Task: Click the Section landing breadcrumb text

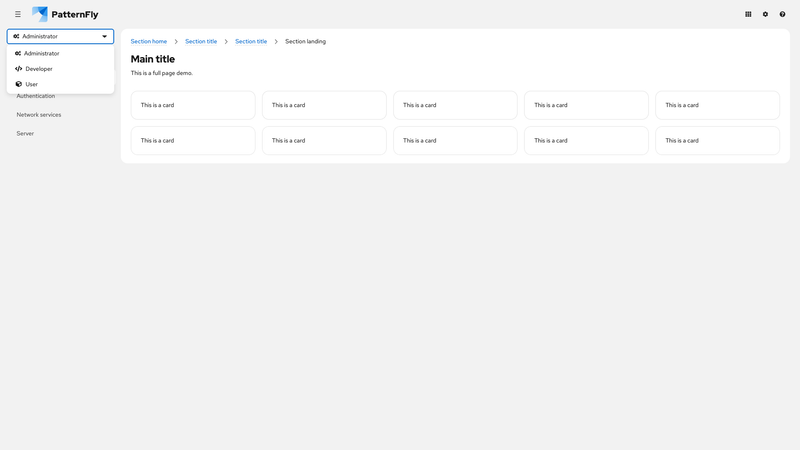Action: tap(305, 41)
